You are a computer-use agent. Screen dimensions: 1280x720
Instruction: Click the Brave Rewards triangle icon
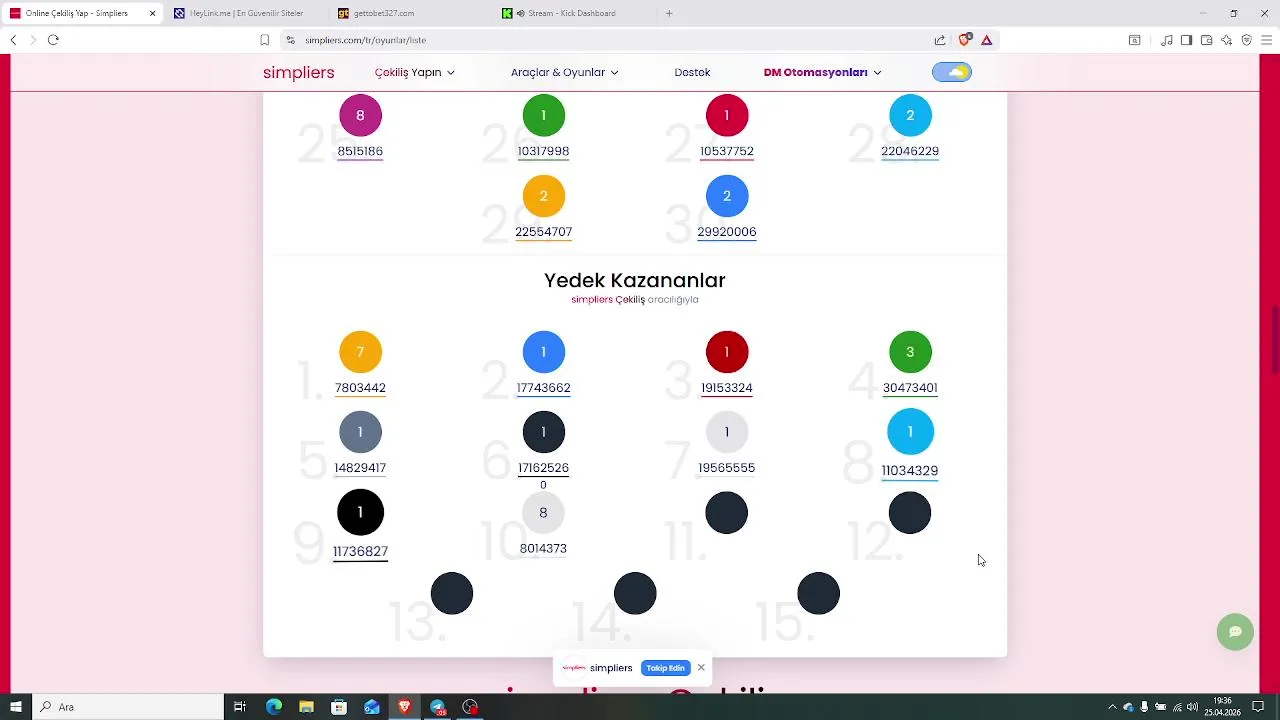(986, 40)
